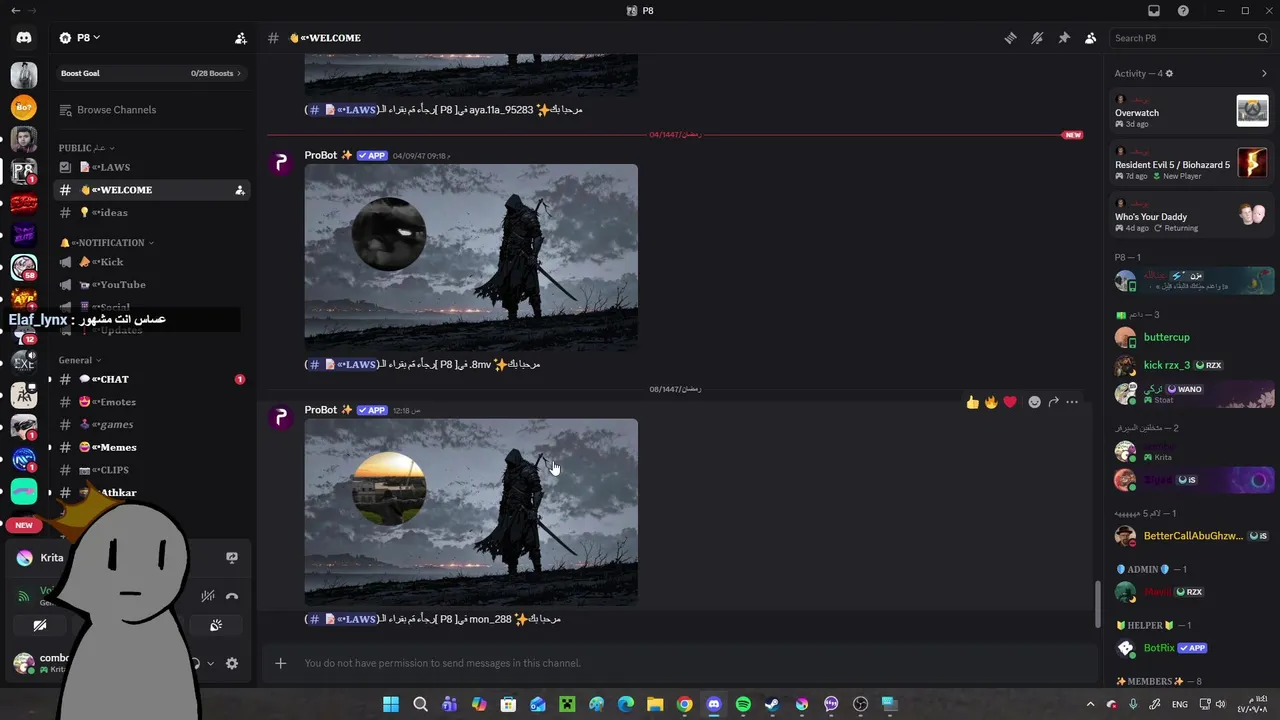Open the Emotes channel
Viewport: 1280px width, 720px height.
[150, 402]
